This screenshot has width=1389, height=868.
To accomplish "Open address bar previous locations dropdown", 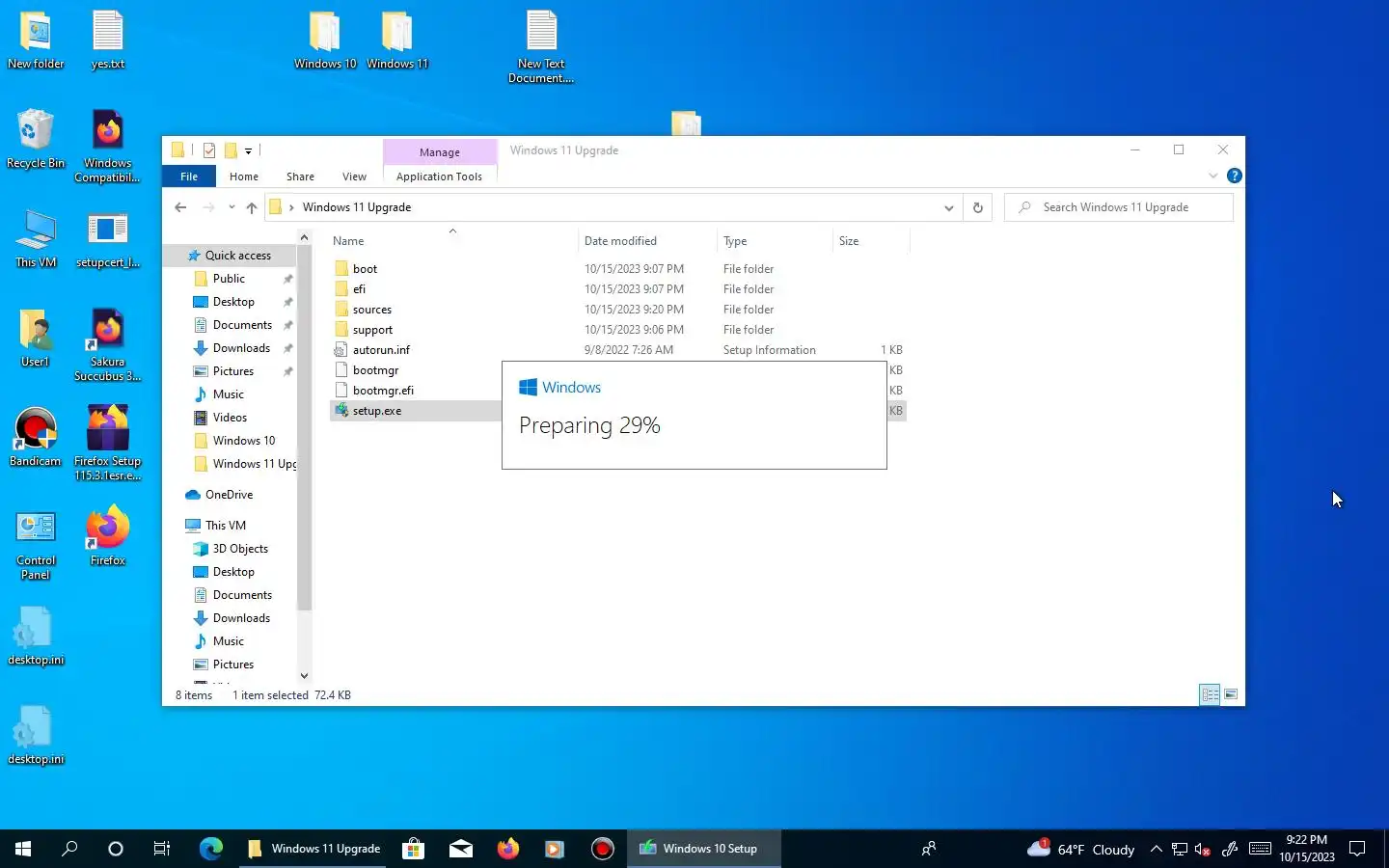I will tap(949, 207).
